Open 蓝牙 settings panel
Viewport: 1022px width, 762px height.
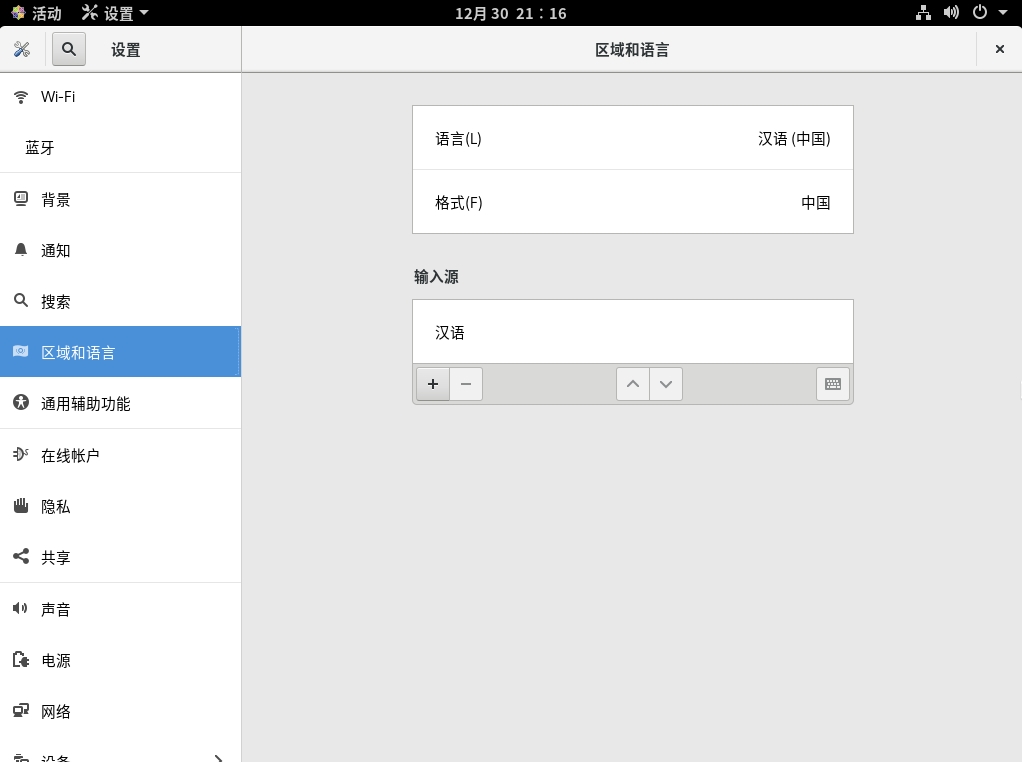tap(121, 148)
